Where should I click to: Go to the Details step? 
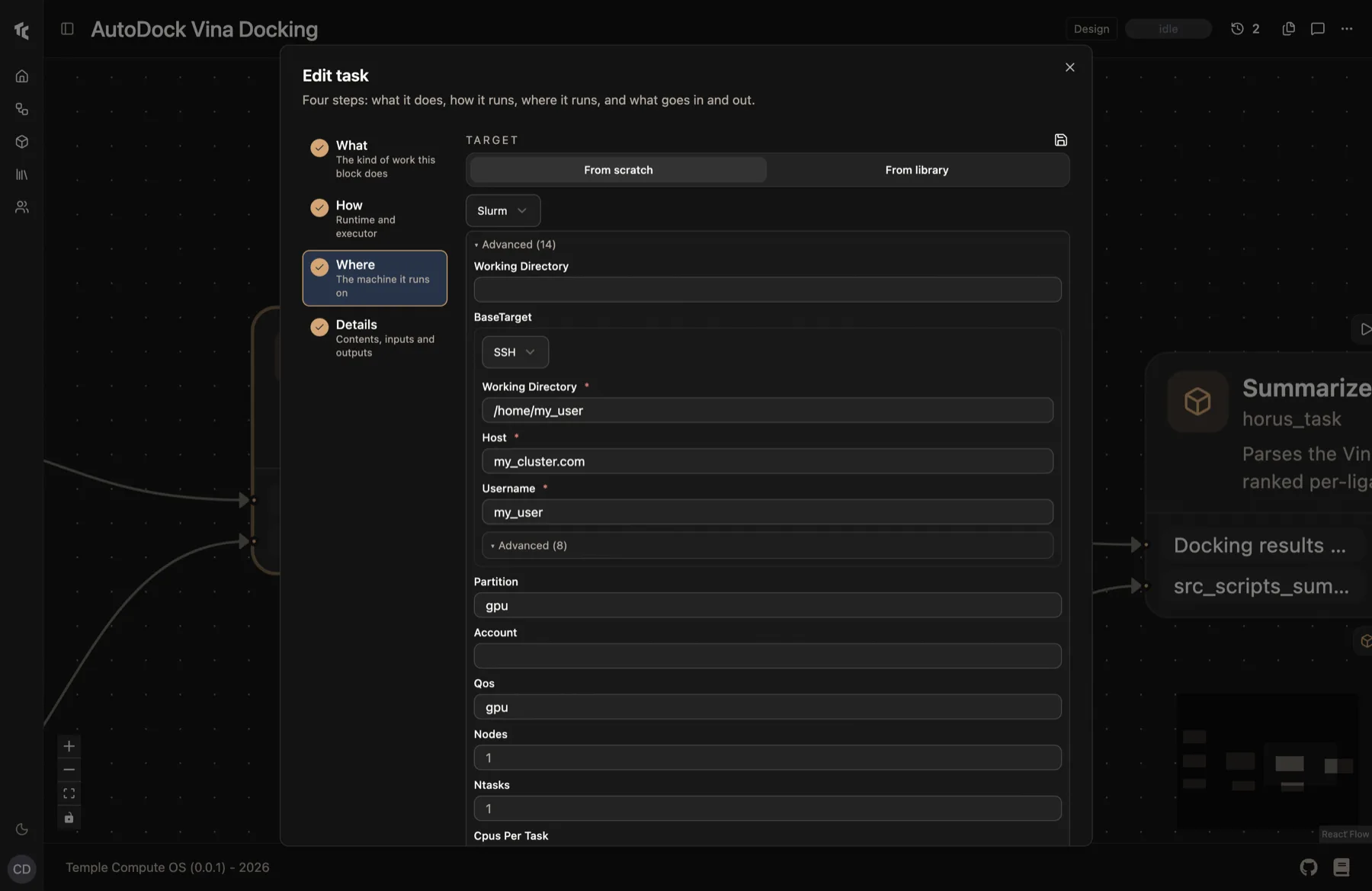(x=374, y=338)
